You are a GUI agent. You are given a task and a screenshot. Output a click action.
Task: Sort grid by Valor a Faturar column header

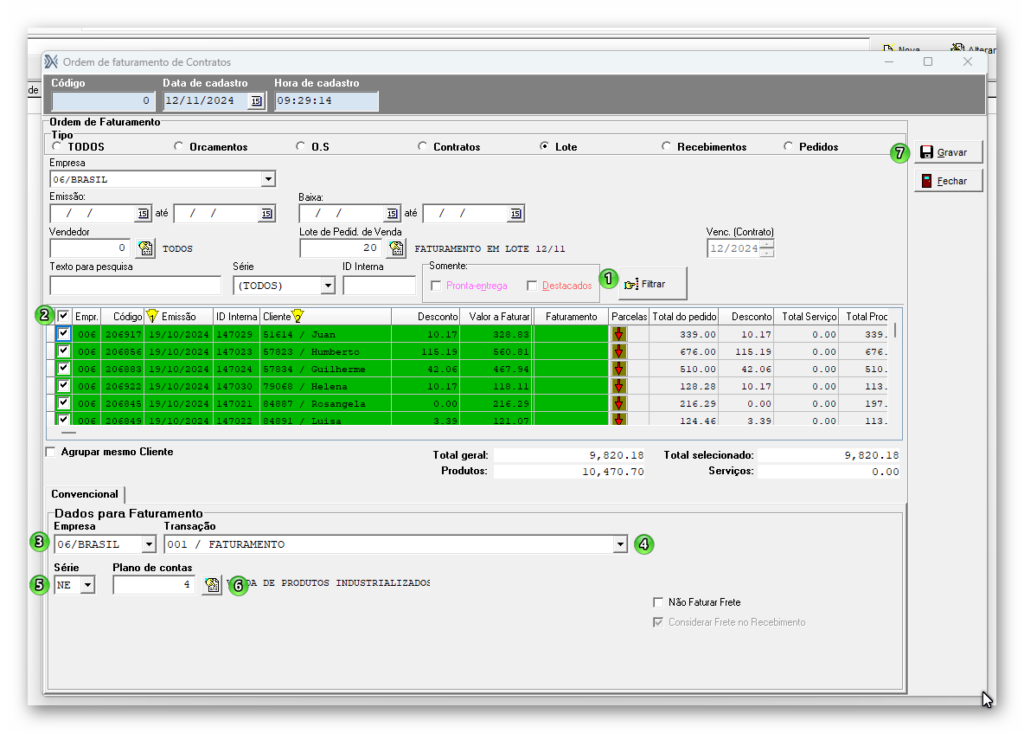pos(498,316)
